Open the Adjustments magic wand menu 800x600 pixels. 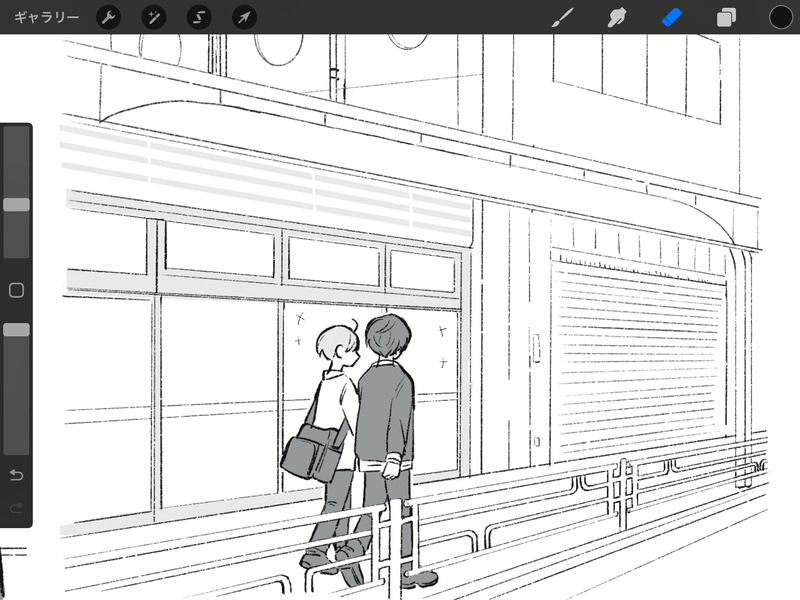click(x=154, y=17)
